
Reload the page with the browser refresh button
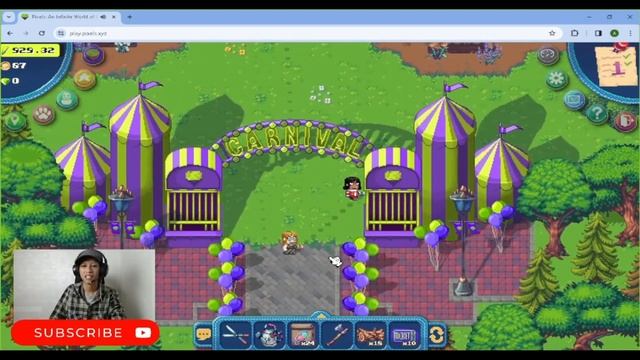point(42,33)
